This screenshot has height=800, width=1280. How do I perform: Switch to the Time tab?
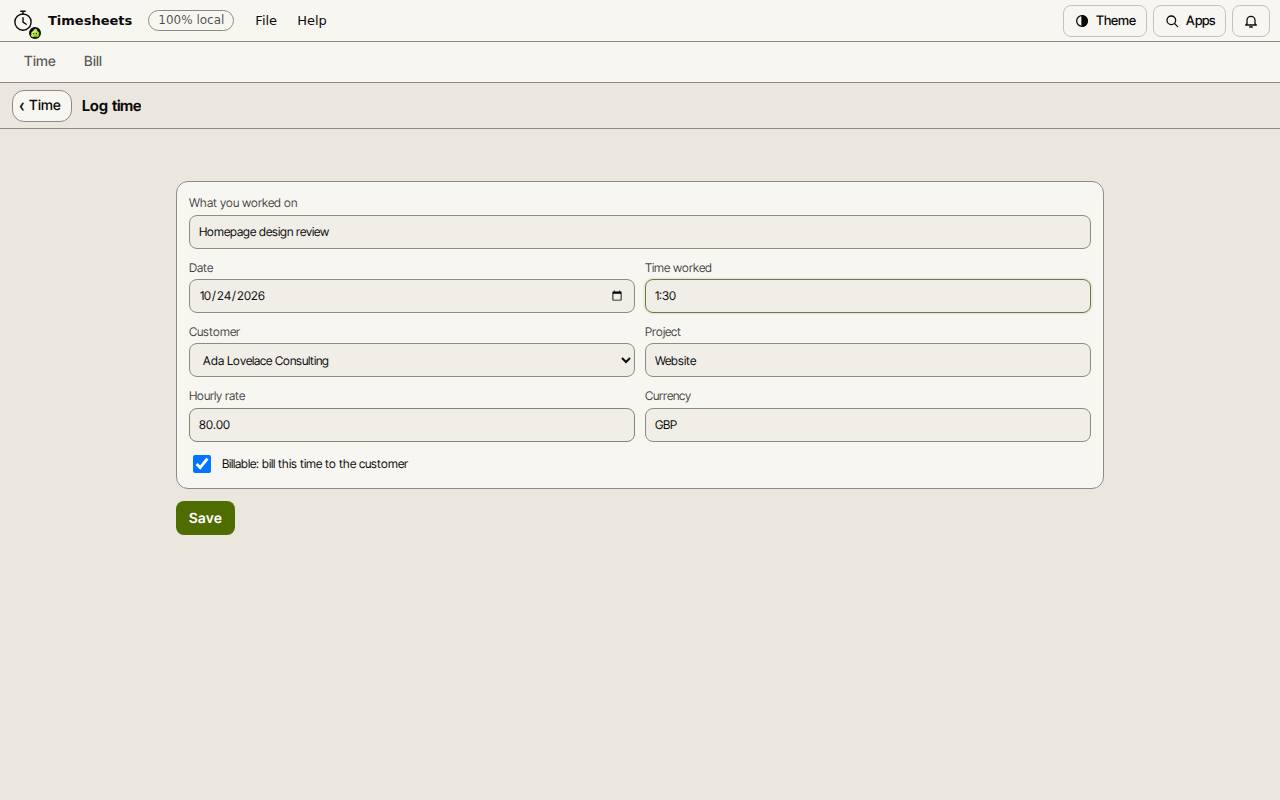click(40, 61)
